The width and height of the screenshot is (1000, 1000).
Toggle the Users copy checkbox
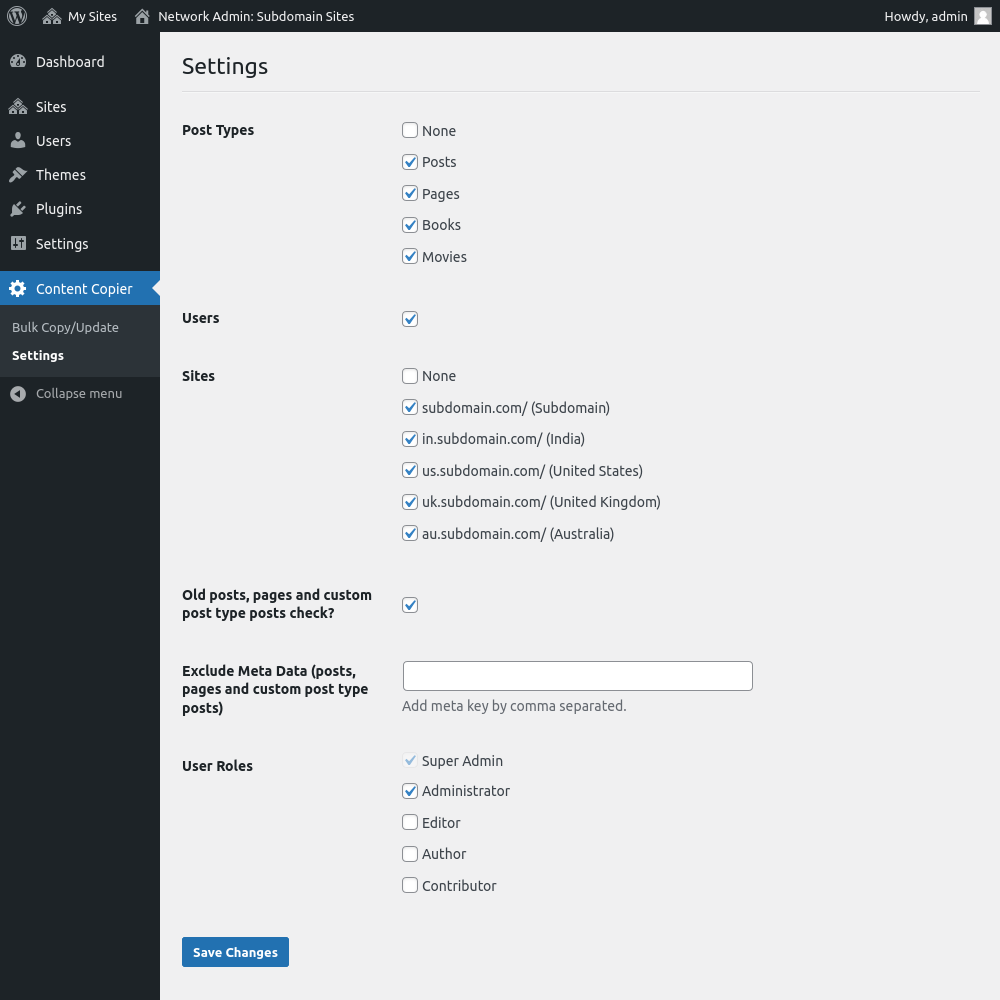(x=410, y=319)
